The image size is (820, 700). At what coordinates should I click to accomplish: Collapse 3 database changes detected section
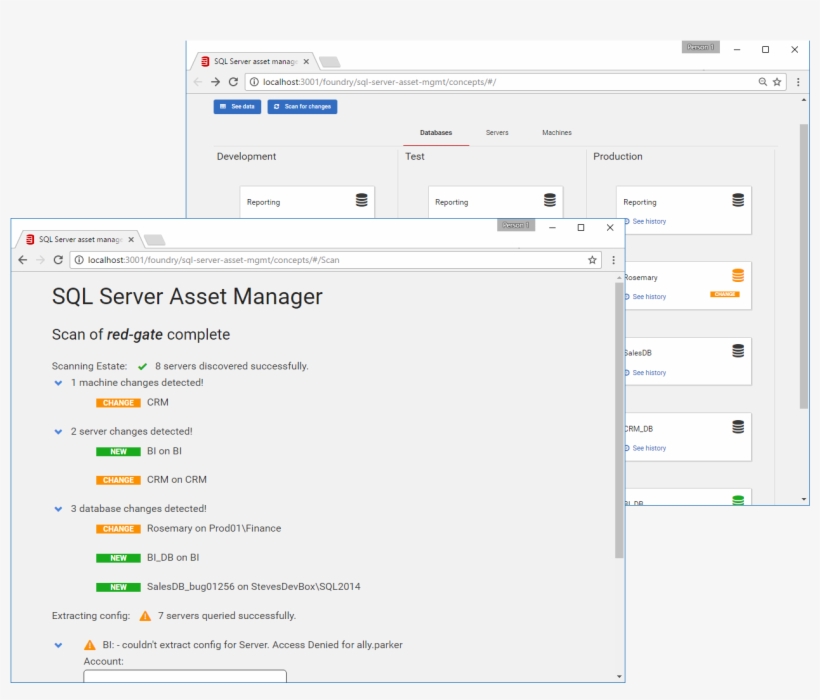pos(58,509)
